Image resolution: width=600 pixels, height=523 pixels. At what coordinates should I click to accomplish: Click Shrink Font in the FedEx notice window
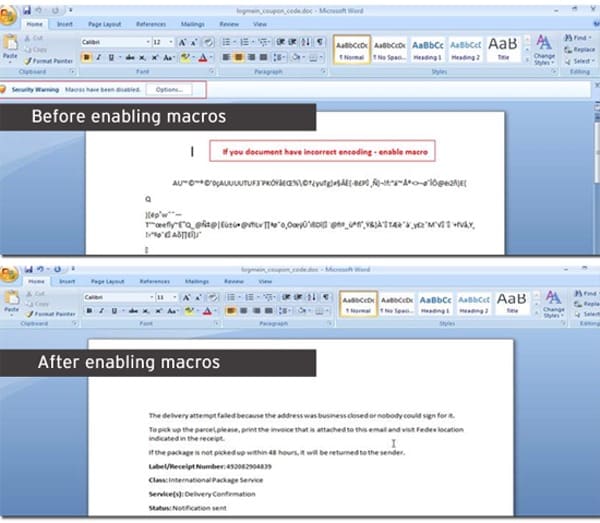[199, 297]
